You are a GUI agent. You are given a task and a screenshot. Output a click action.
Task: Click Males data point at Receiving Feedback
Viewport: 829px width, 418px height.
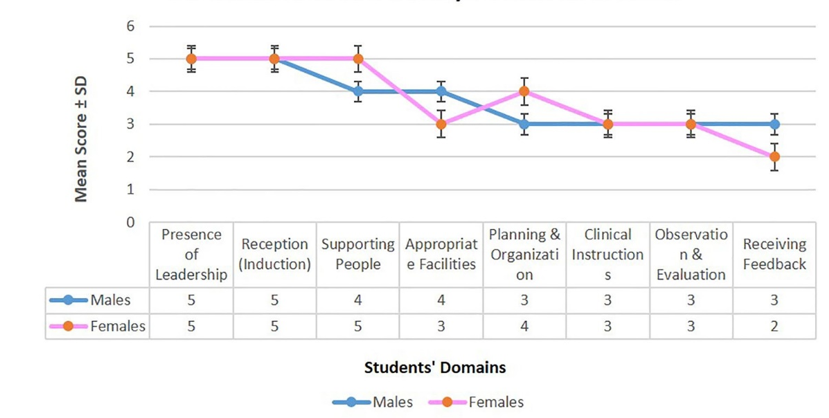click(774, 124)
